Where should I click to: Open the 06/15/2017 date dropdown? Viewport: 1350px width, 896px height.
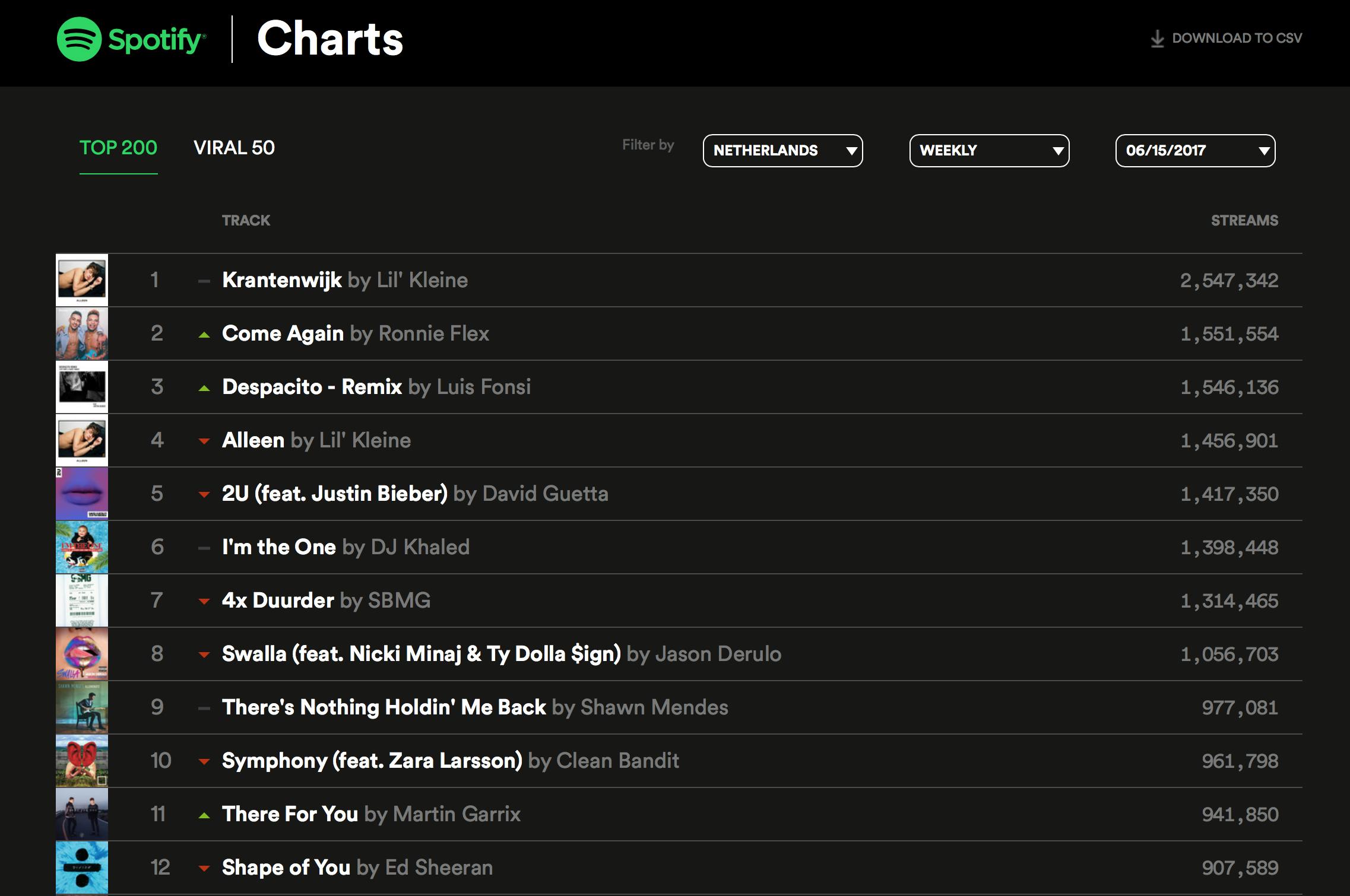(1195, 151)
